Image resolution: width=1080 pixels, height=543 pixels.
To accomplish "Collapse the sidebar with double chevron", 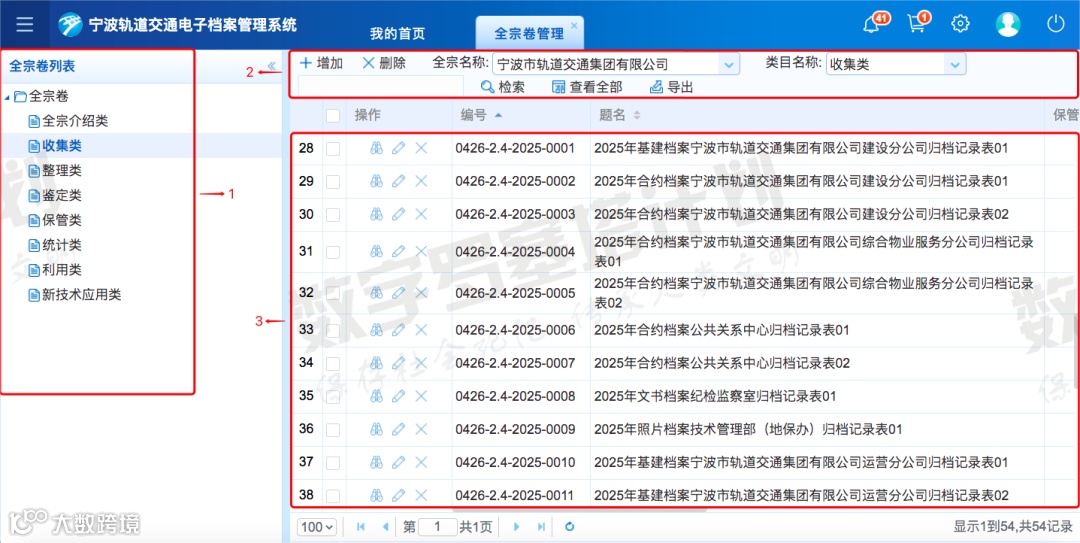I will tap(271, 66).
